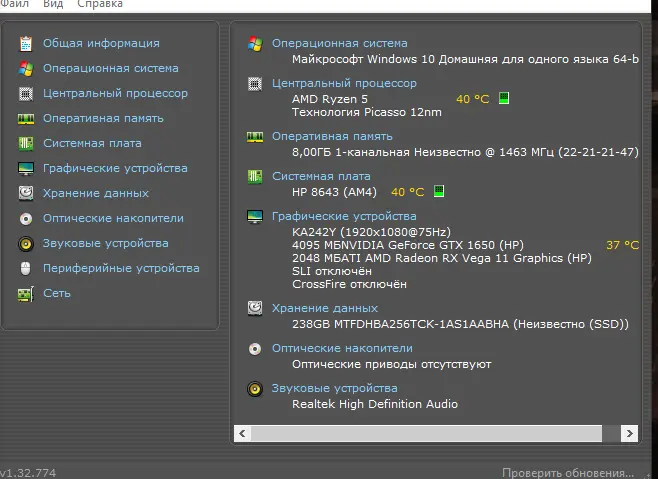This screenshot has height=479, width=658.
Task: Click the mouse icon beside sidebar Периферийные устройства
Action: tap(26, 269)
